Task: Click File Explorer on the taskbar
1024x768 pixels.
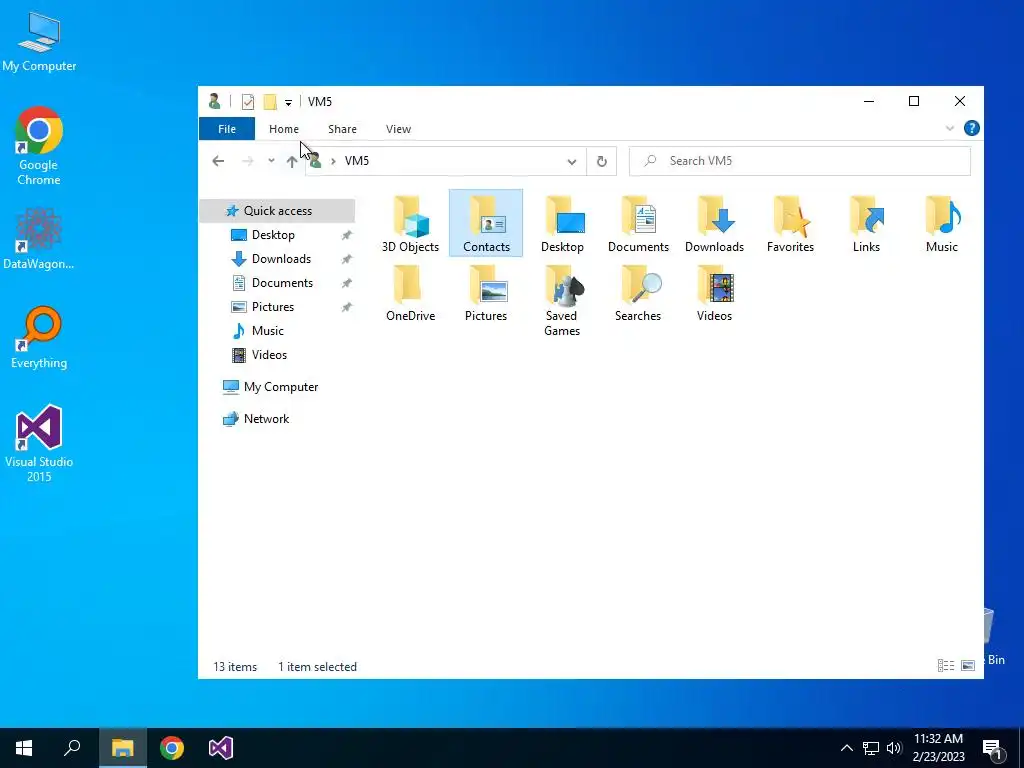Action: tap(122, 748)
